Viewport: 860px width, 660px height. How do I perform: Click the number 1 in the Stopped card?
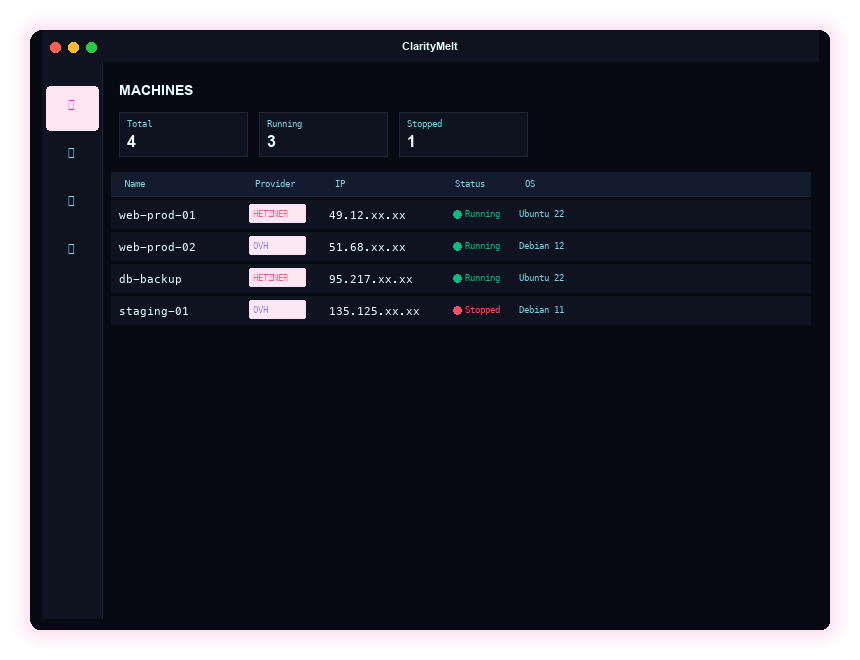point(411,142)
